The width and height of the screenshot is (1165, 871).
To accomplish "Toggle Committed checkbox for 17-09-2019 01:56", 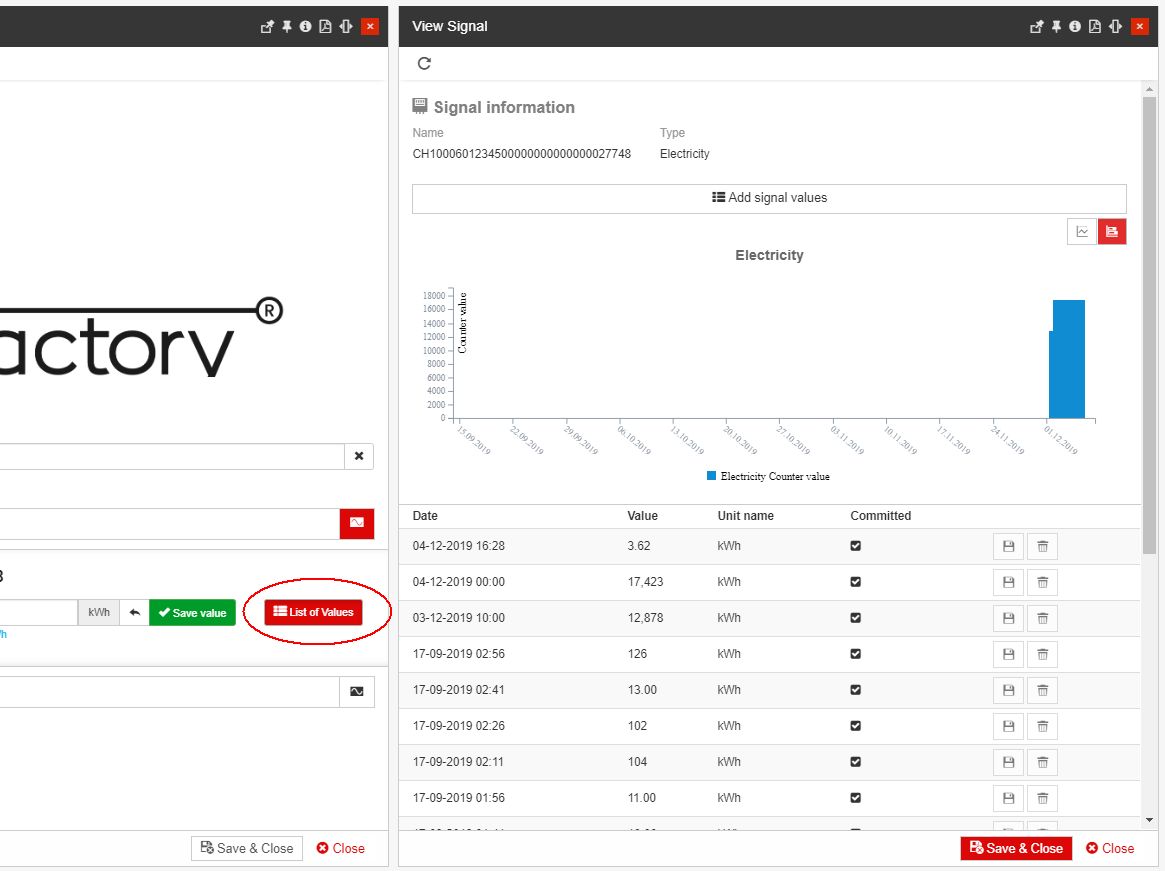I will pyautogui.click(x=855, y=798).
